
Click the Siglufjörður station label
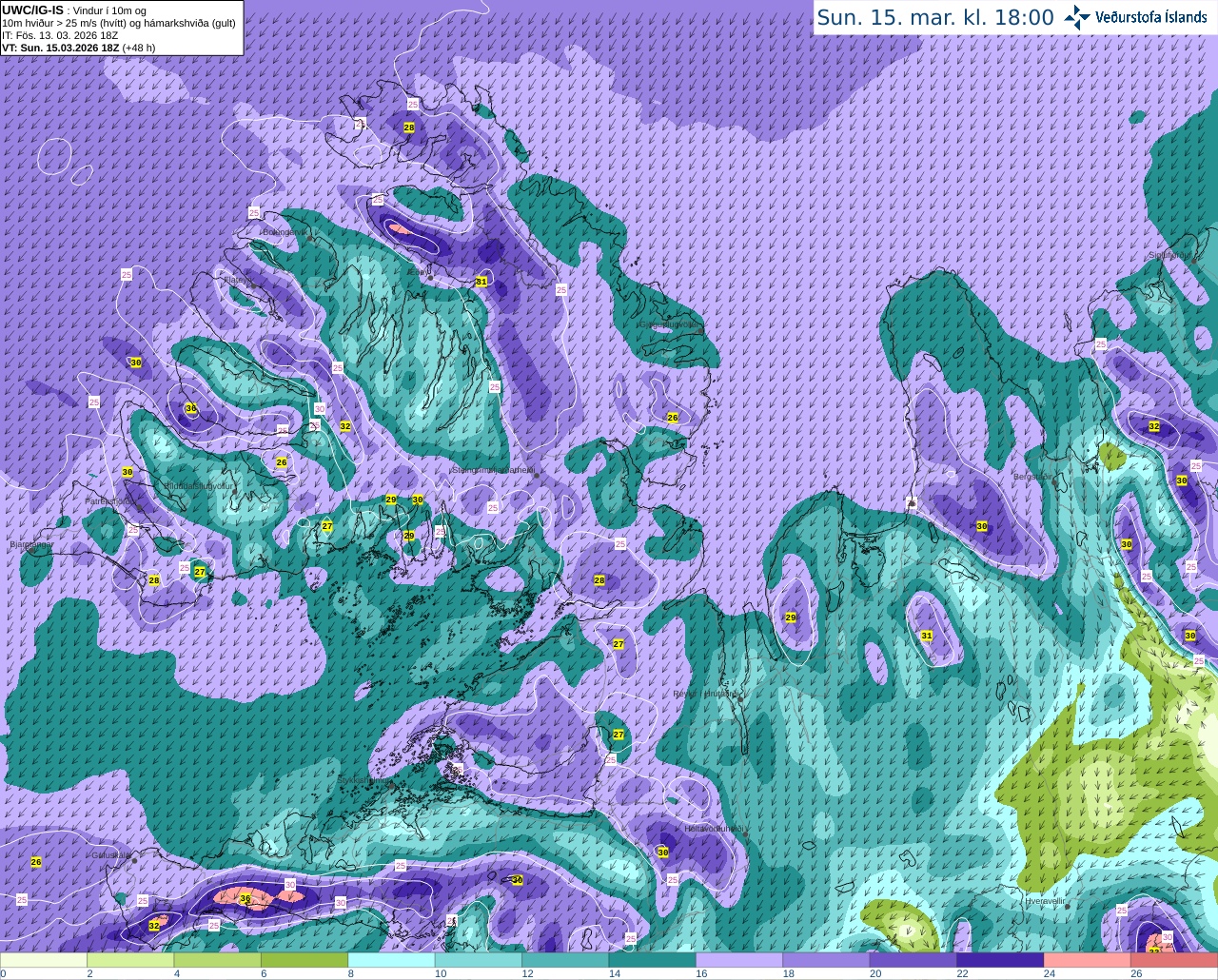click(1169, 255)
